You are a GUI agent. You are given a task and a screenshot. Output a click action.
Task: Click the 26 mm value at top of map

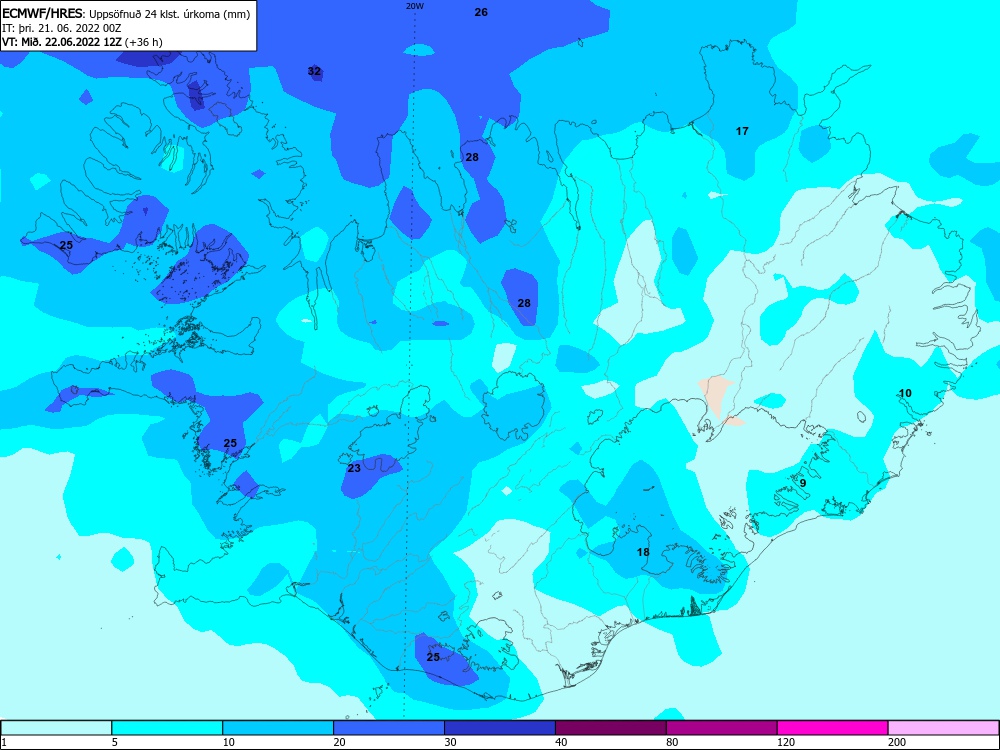(481, 12)
